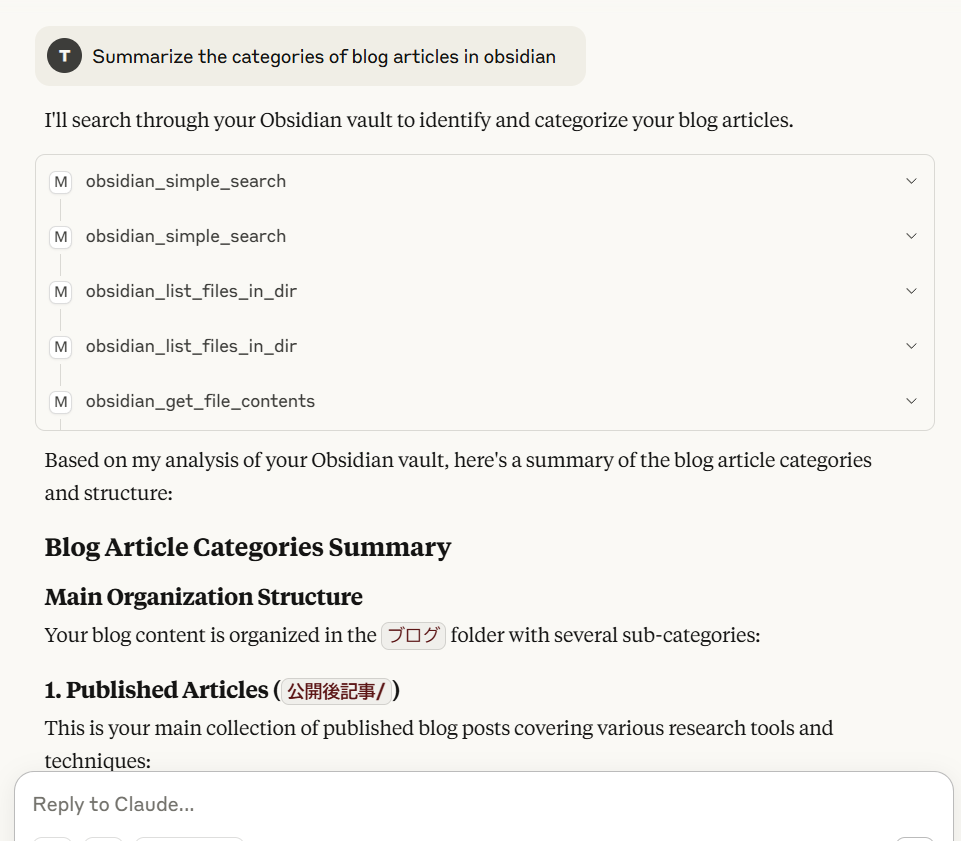Click the ブログ folder code chip
Image resolution: width=961 pixels, height=841 pixels.
[413, 636]
